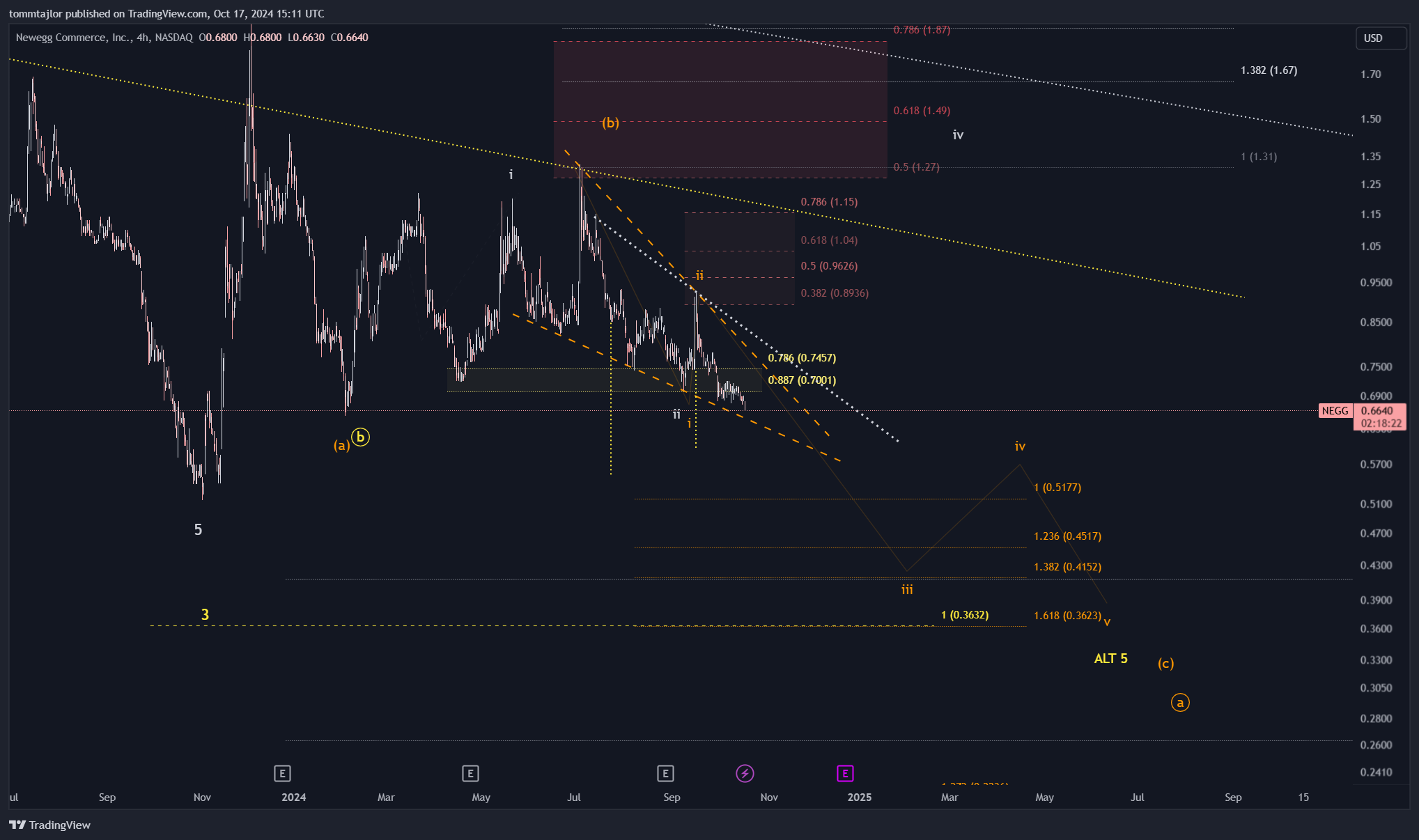Click the 0.786 (1.87) Fibonacci label

click(922, 30)
